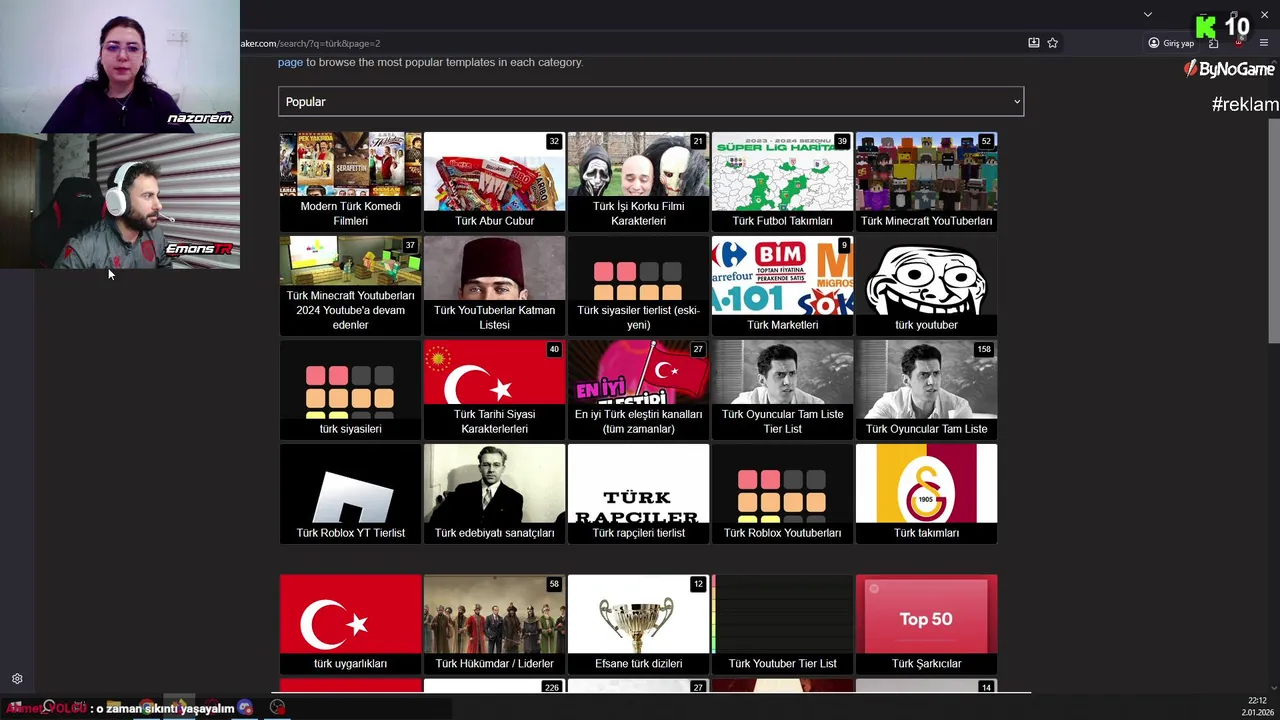Open Türk takımları Galatasaray card

(926, 494)
